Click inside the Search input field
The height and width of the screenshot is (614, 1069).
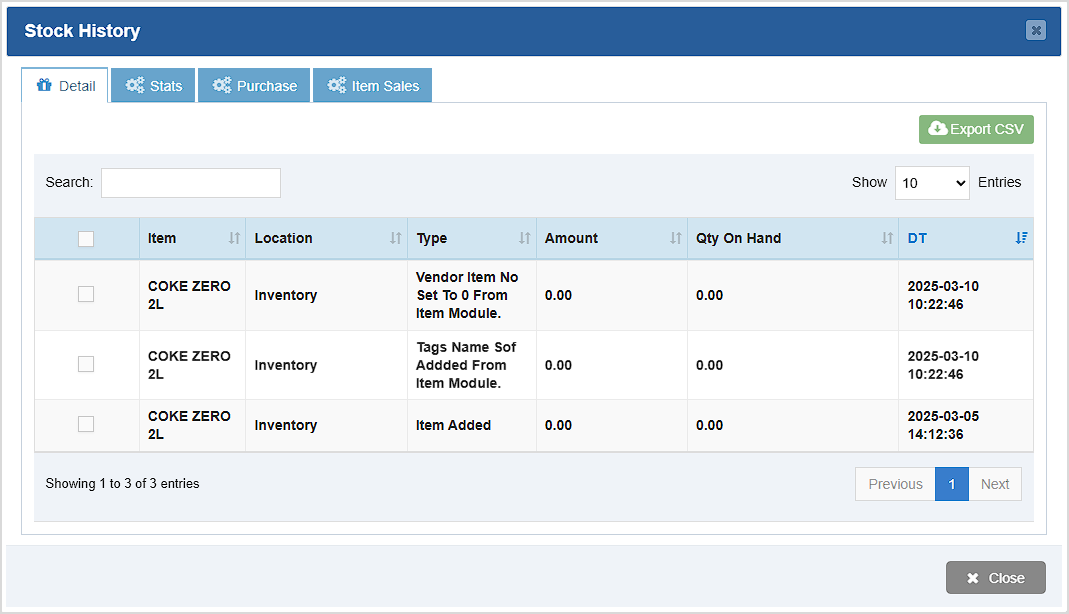pos(190,182)
